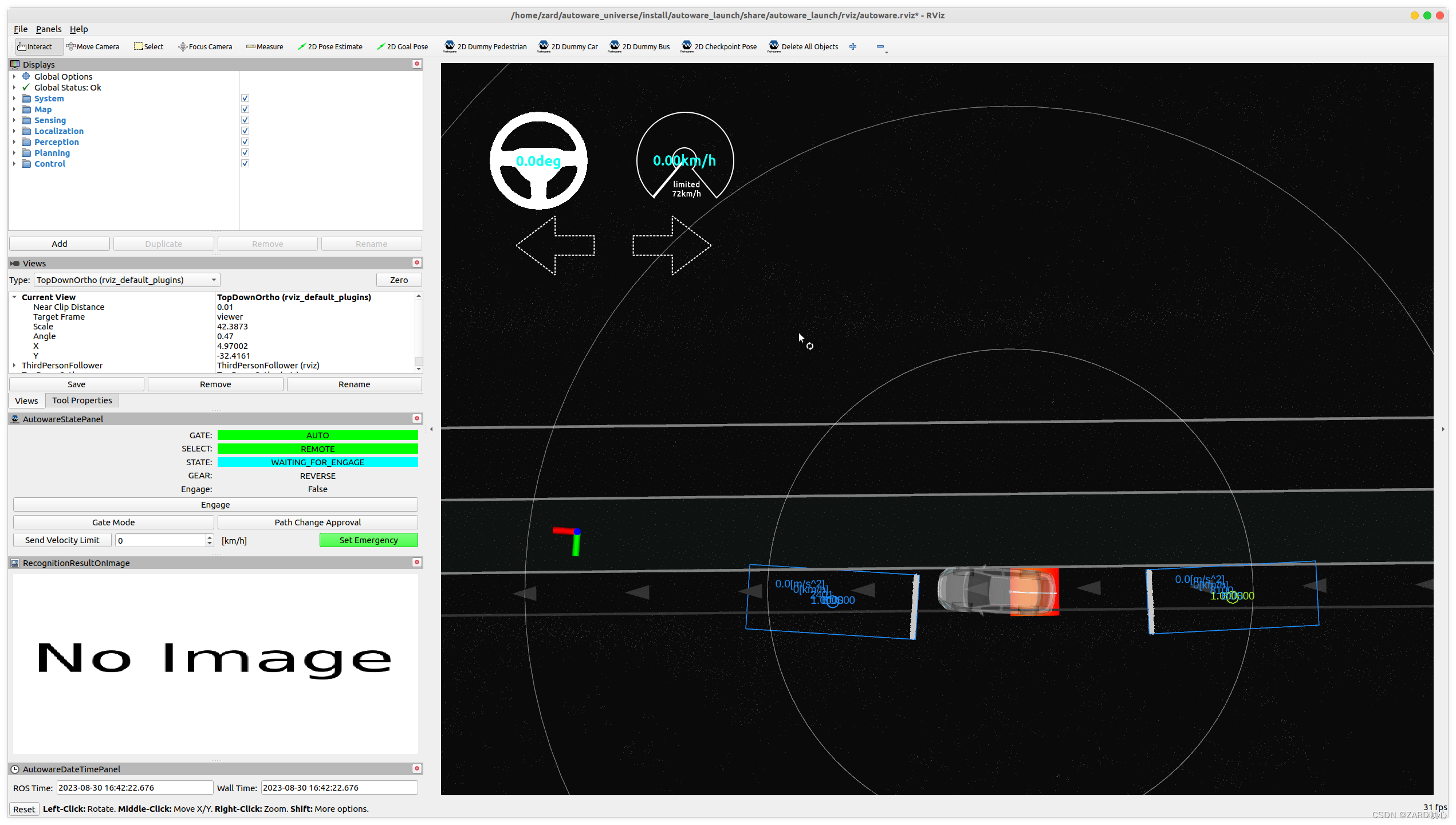1456x825 pixels.
Task: Expand the ThirdPersonFollower view item
Action: pos(14,366)
